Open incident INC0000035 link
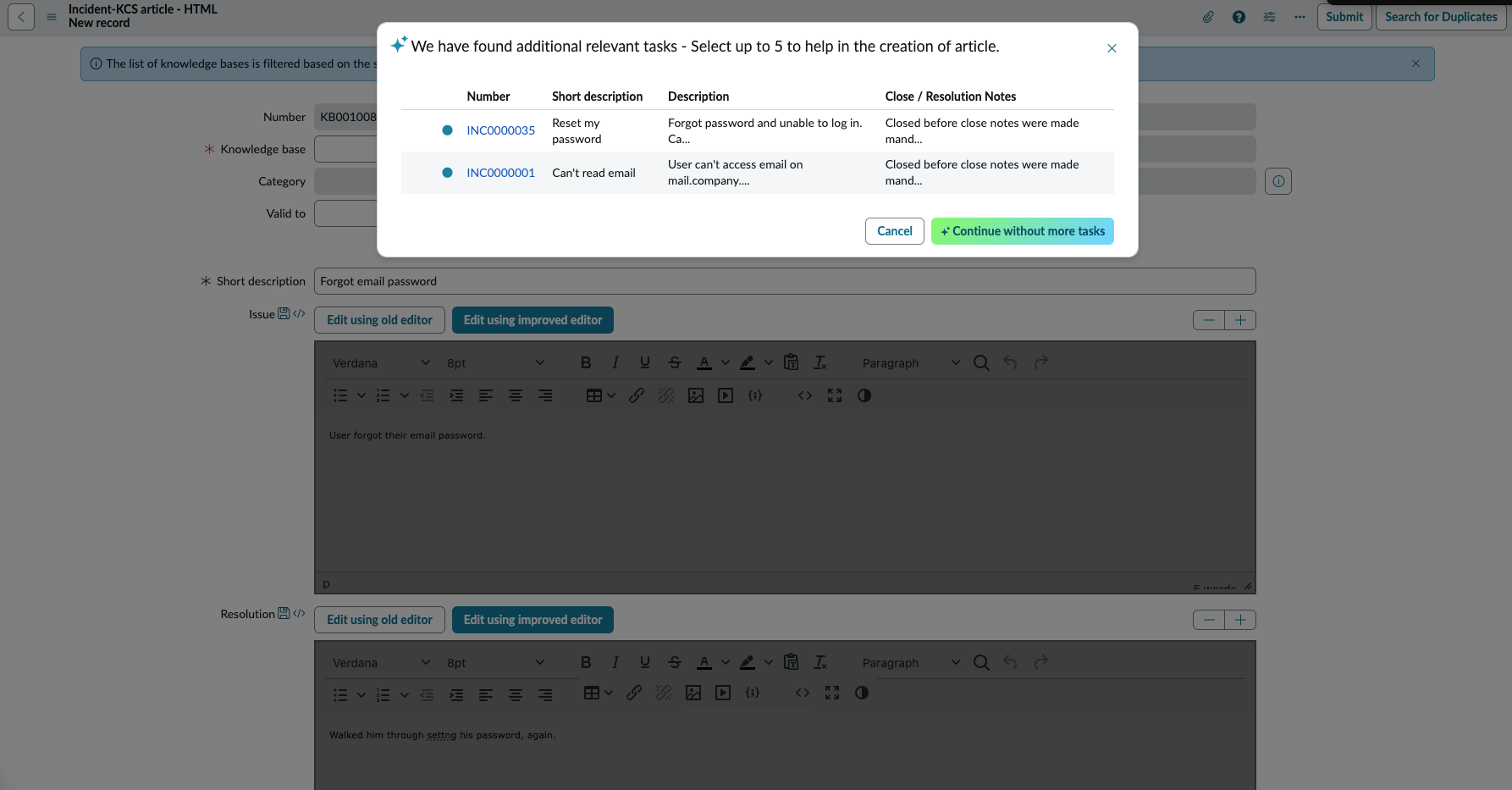Image resolution: width=1512 pixels, height=790 pixels. [500, 130]
